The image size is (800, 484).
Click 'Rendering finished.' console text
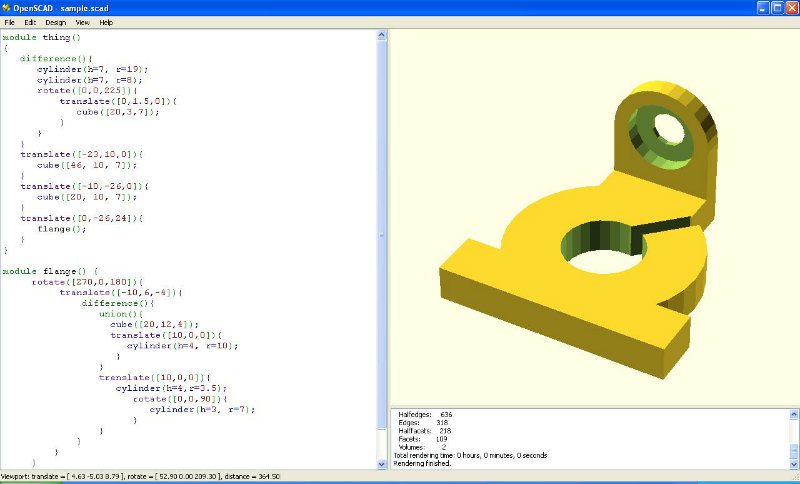(421, 464)
